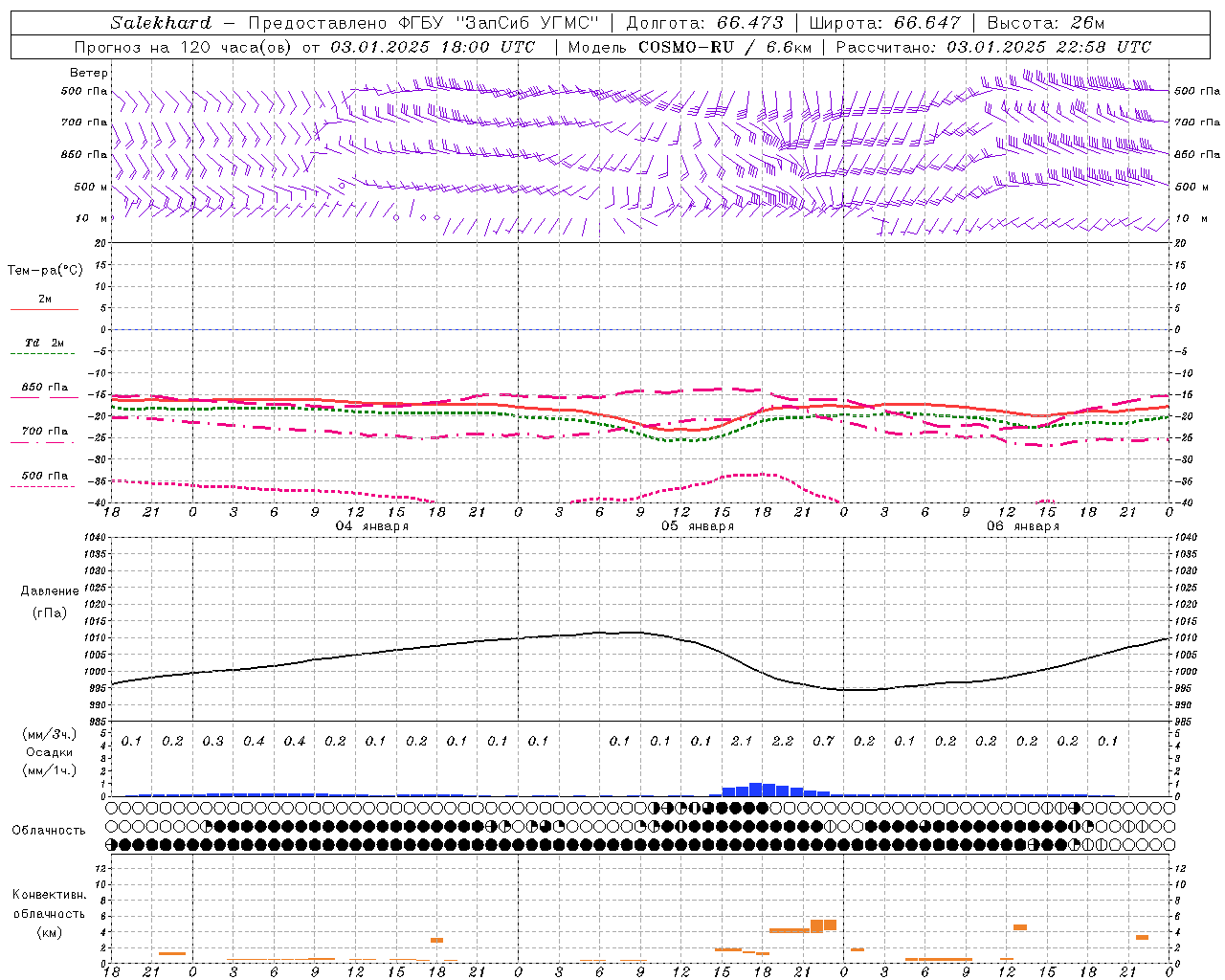Click the 0.7 precipitation amount value

click(x=823, y=741)
